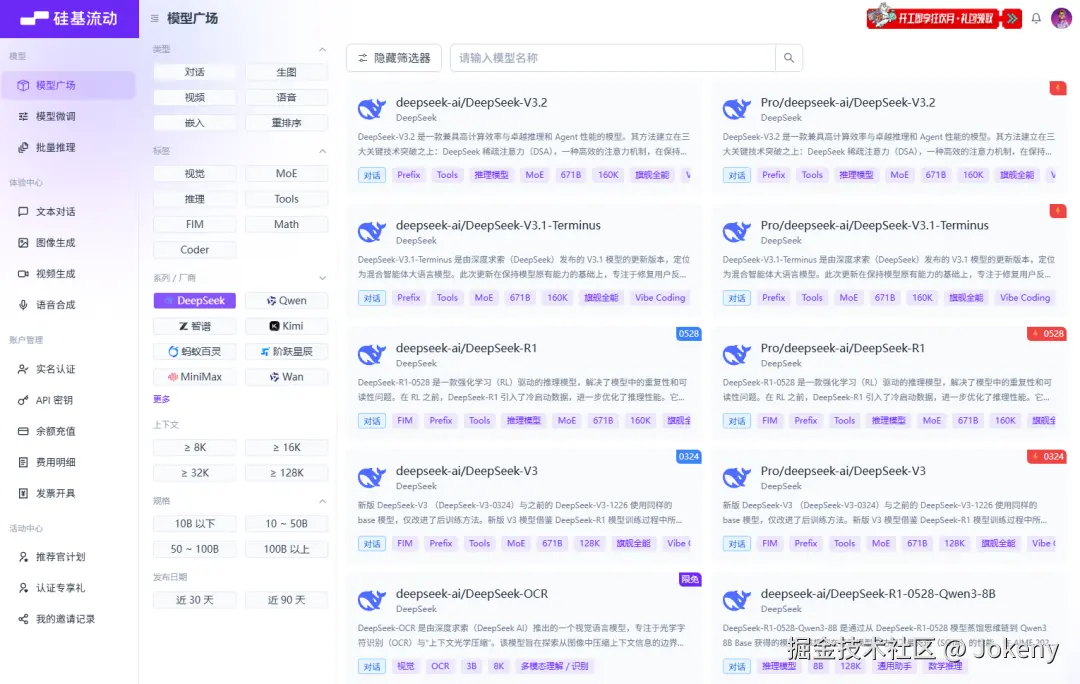Click the search magnifier icon
Image resolution: width=1080 pixels, height=684 pixels.
[789, 58]
